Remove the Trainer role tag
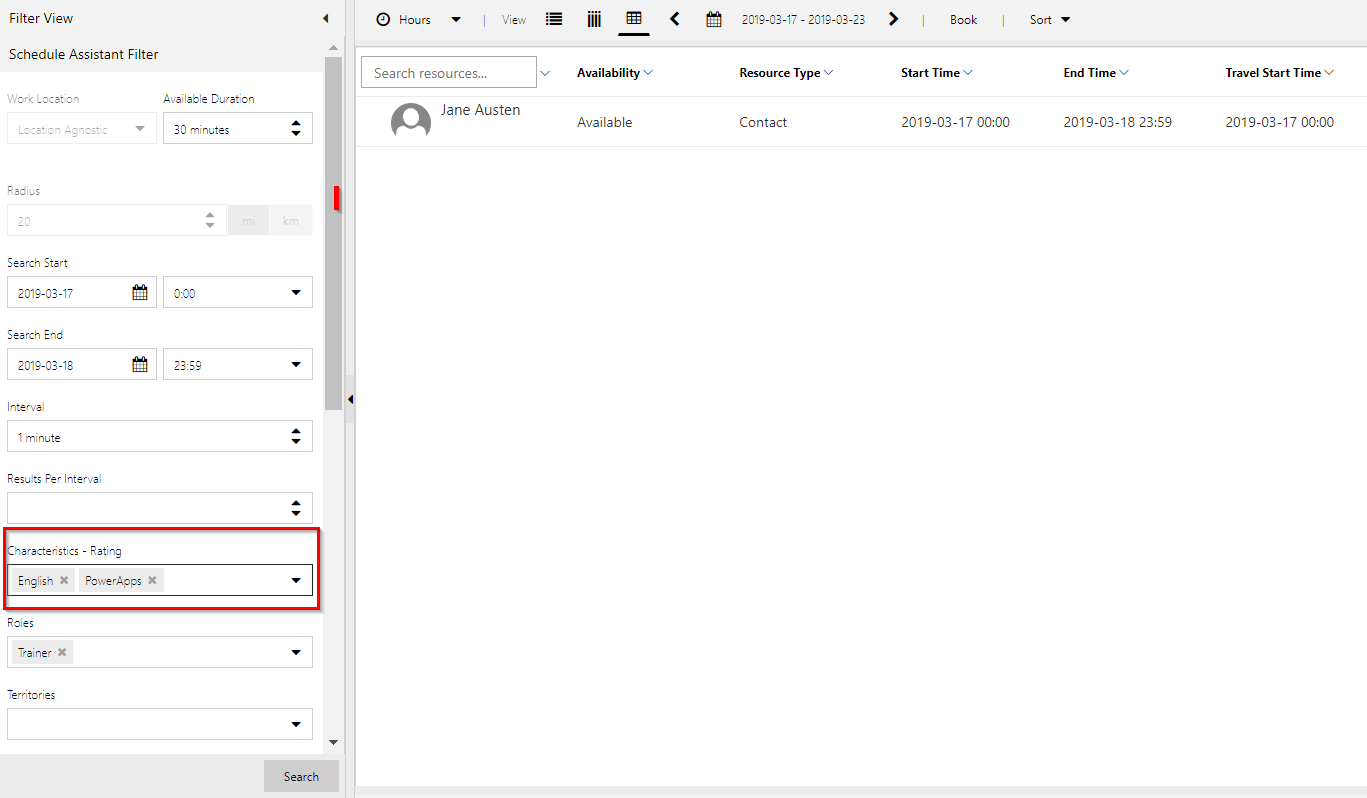Image resolution: width=1367 pixels, height=798 pixels. pos(62,652)
